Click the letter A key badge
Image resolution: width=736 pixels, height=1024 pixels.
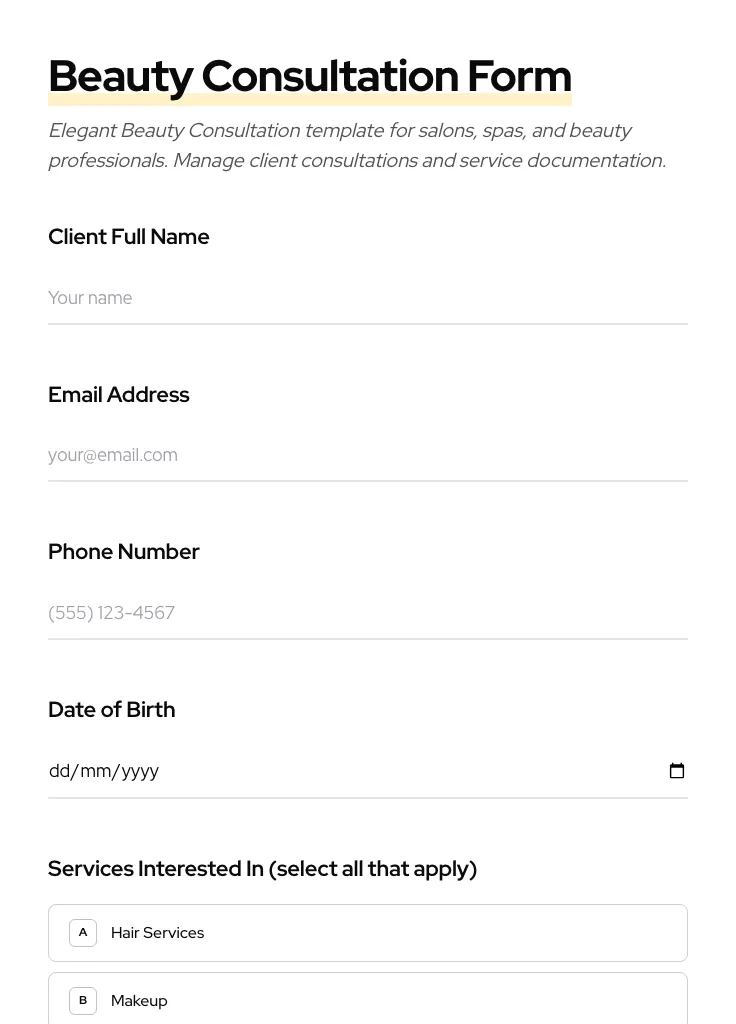click(x=83, y=933)
